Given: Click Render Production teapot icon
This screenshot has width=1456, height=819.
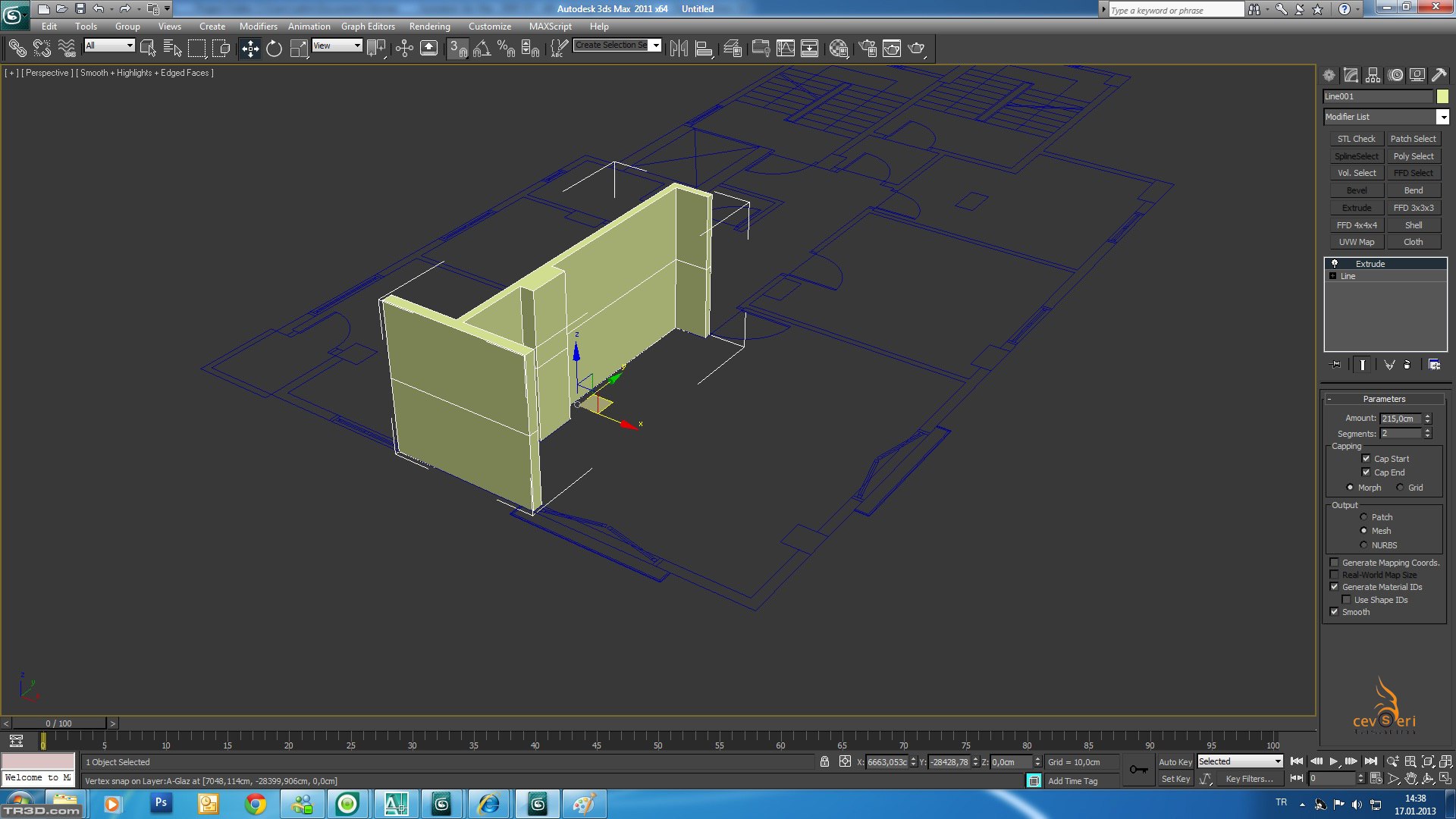Looking at the screenshot, I should 917,49.
